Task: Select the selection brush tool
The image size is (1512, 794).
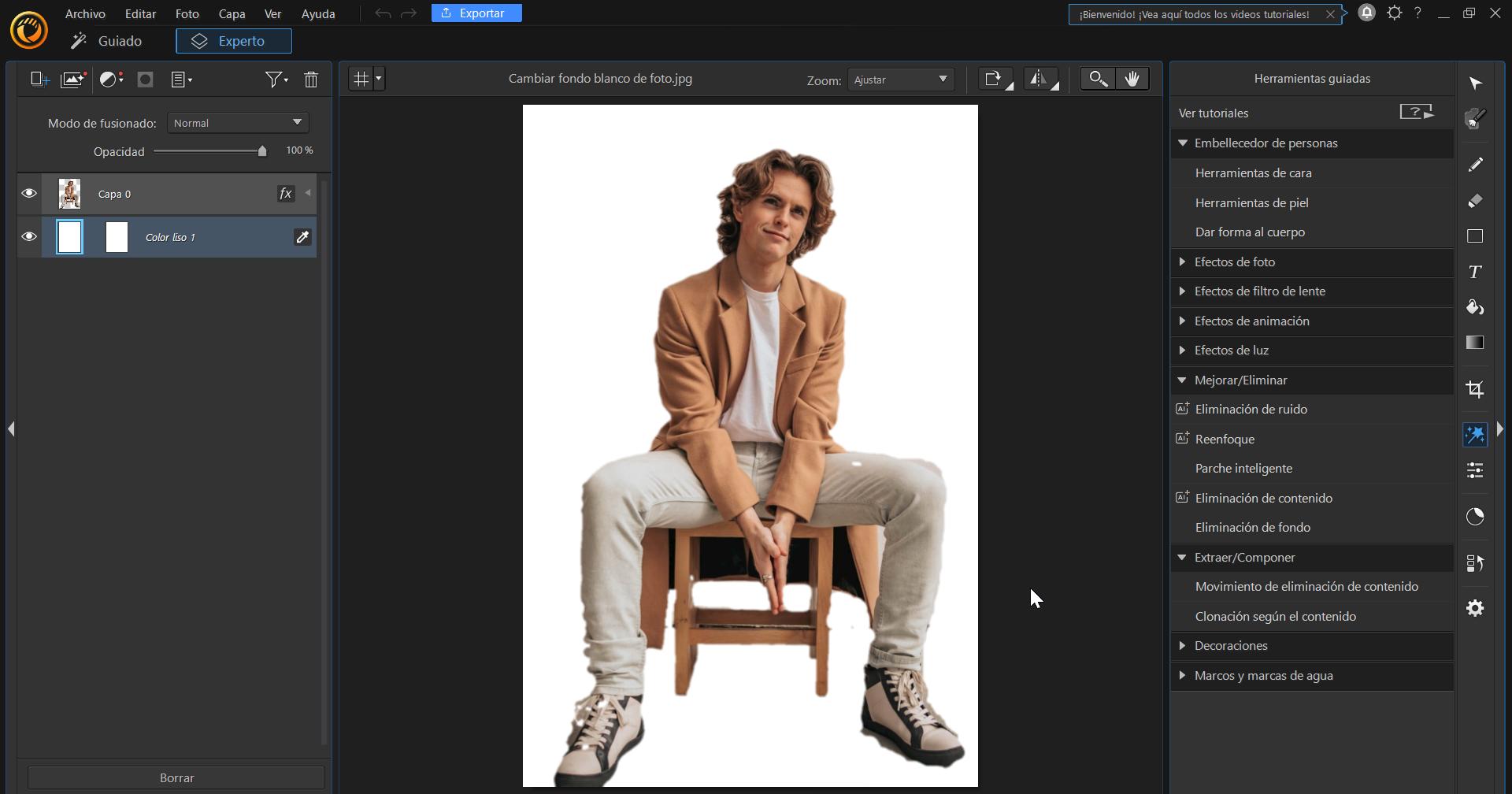Action: [x=1476, y=119]
